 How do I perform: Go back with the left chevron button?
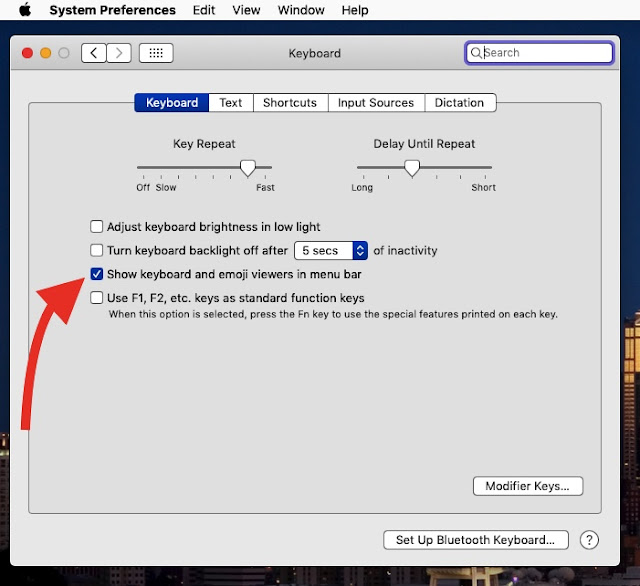(x=94, y=53)
